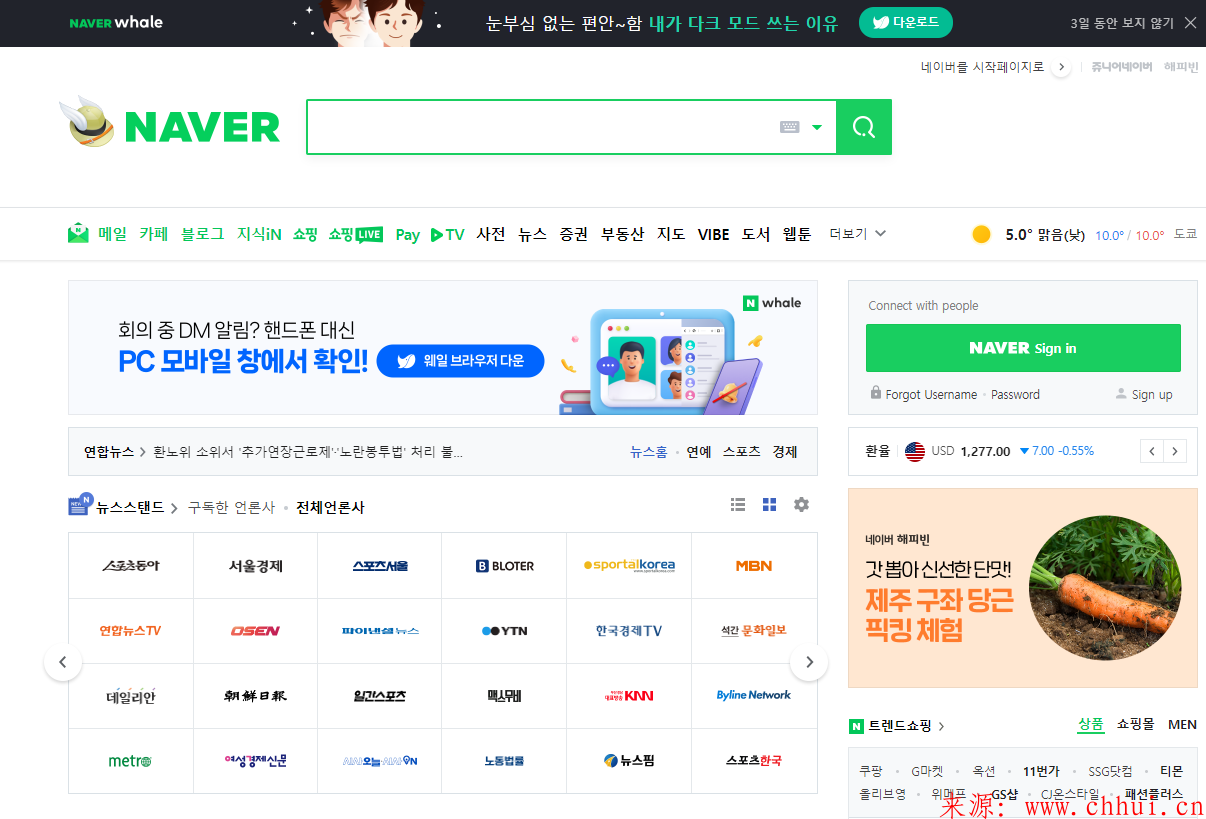This screenshot has width=1206, height=819.
Task: Switch to 쇼핑몰 tab in trend shopping
Action: 1136,724
